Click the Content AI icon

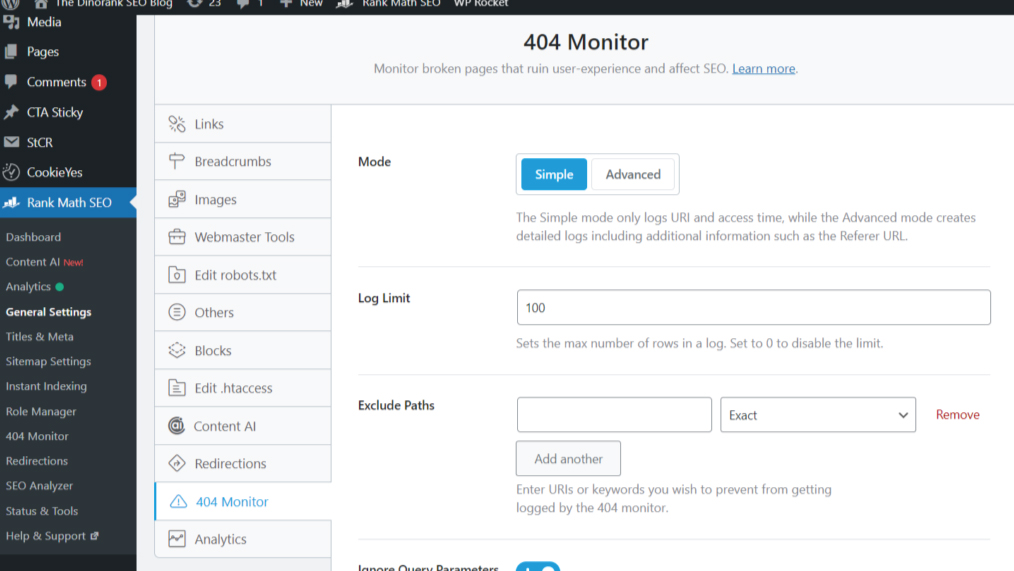(x=177, y=426)
